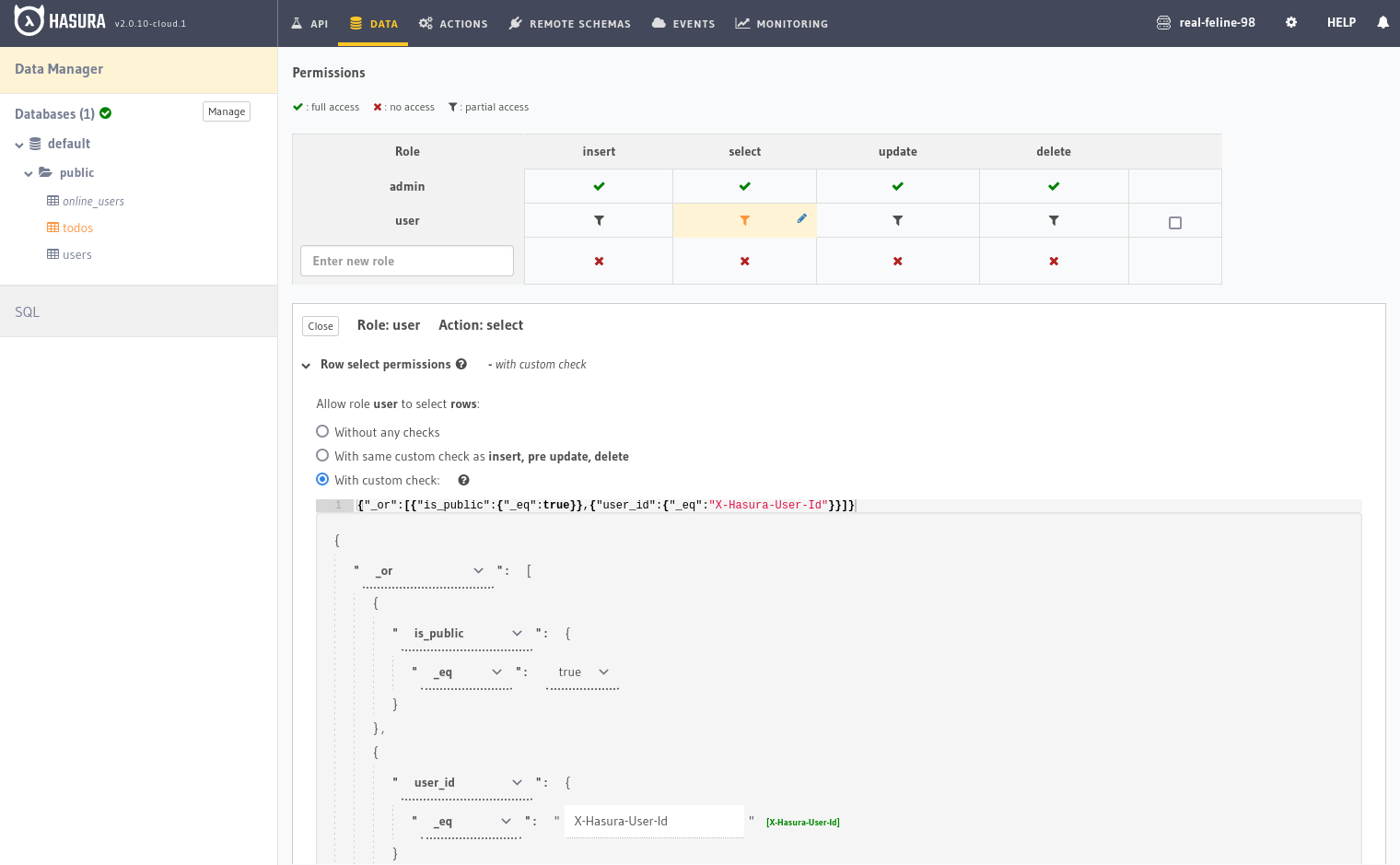This screenshot has height=865, width=1400.
Task: Click the user delete permission filter icon
Action: [1054, 221]
